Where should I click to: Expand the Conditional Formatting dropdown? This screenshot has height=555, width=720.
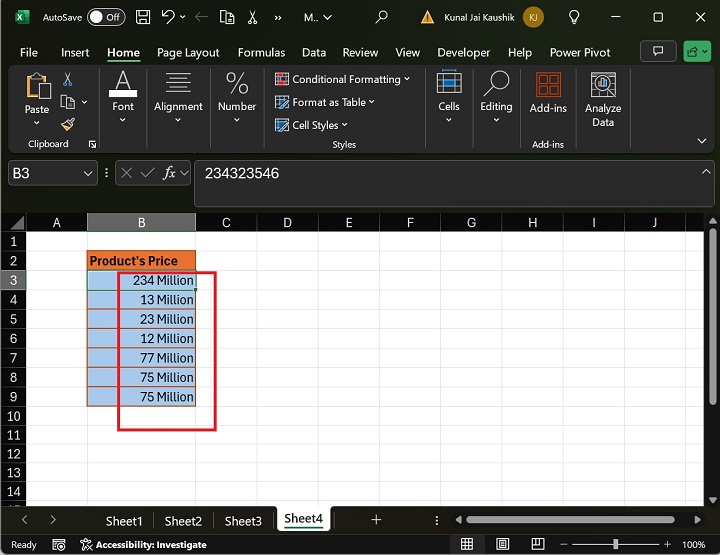tap(346, 79)
